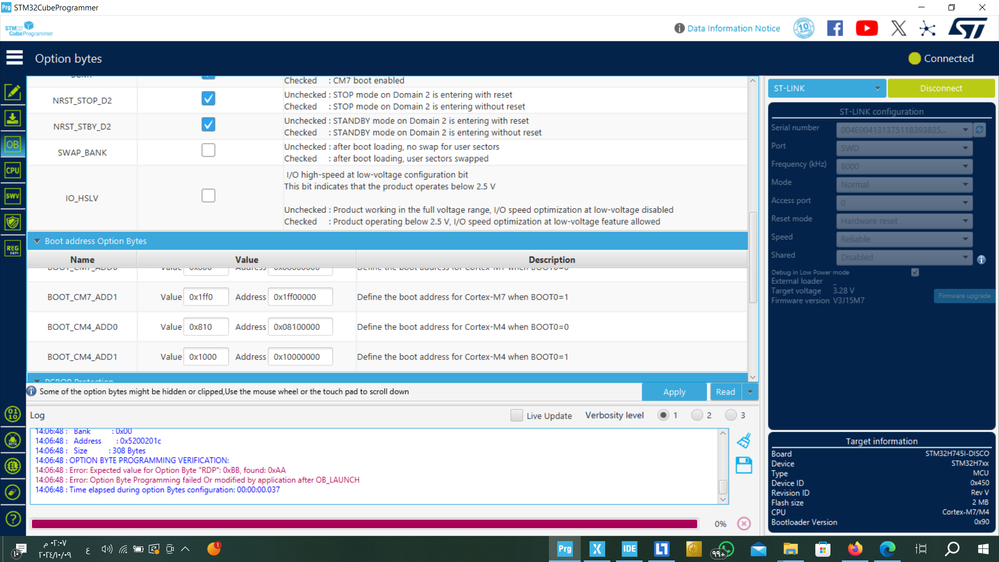
Task: Open the 10 years anniversary badge icon
Action: tap(803, 28)
